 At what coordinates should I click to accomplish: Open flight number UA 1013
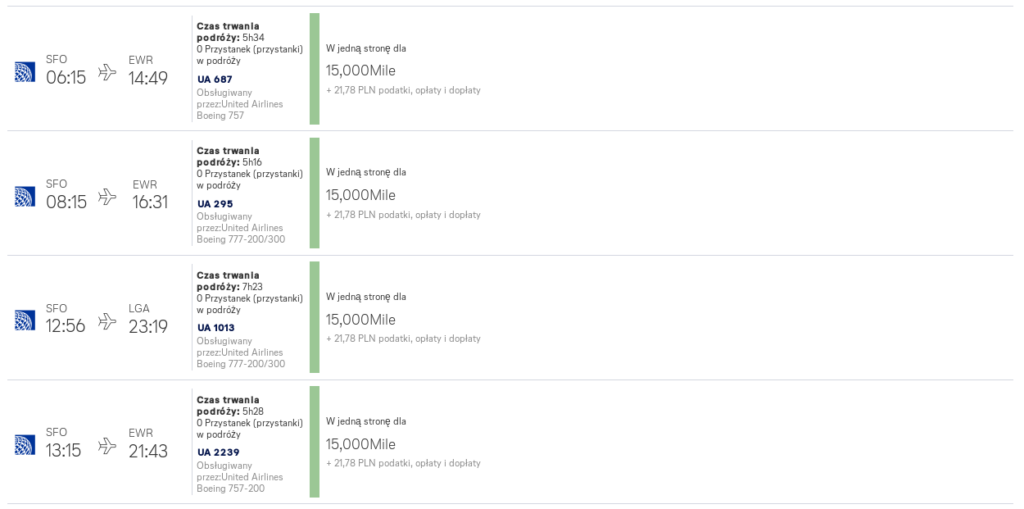click(216, 328)
